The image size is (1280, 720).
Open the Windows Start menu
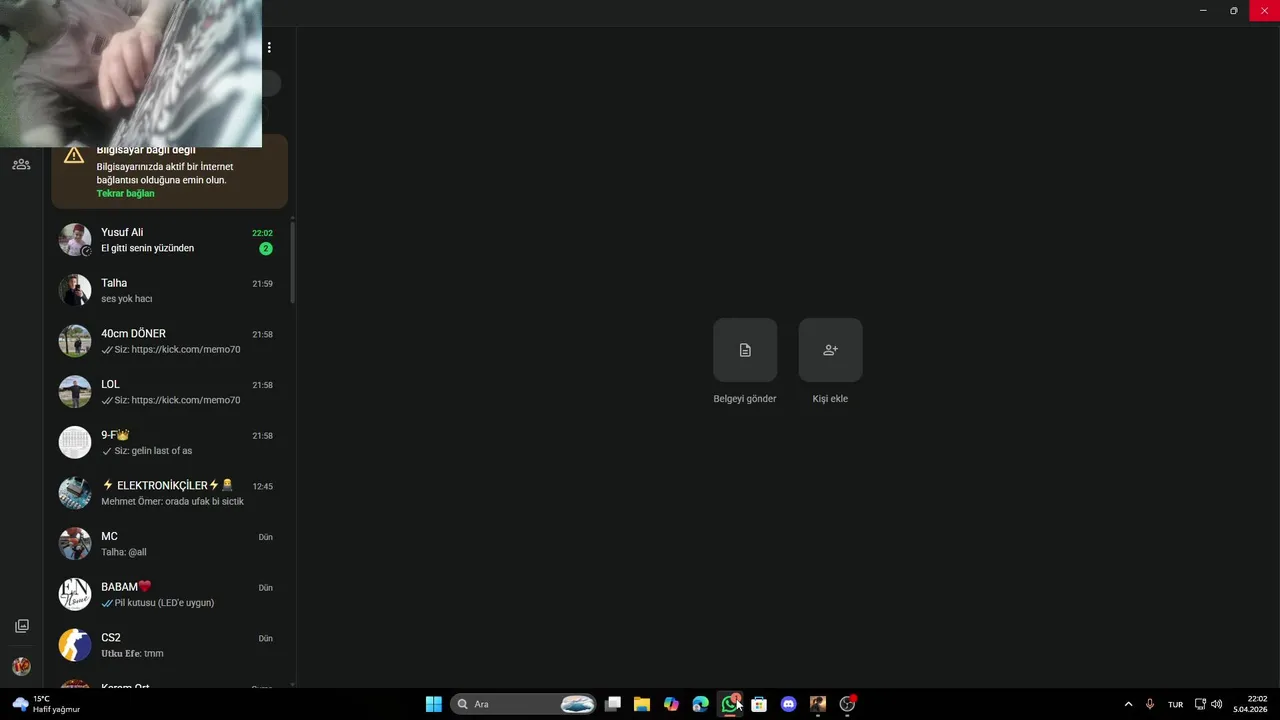click(x=434, y=704)
